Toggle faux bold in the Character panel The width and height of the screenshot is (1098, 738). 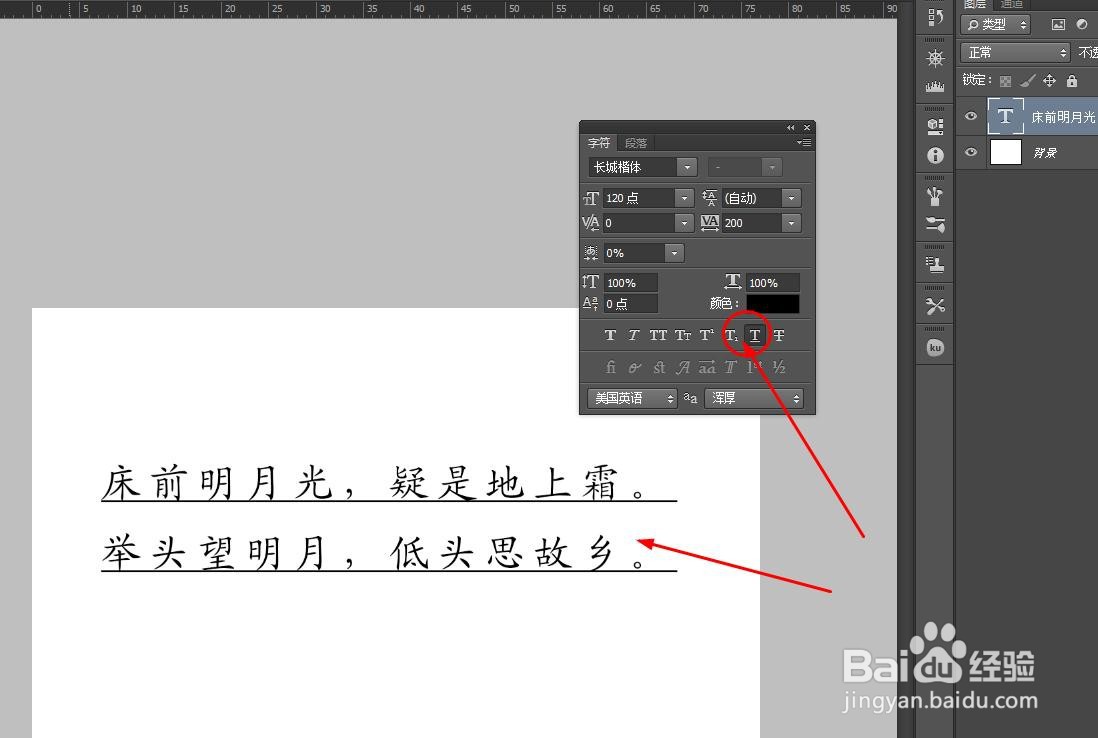[610, 335]
